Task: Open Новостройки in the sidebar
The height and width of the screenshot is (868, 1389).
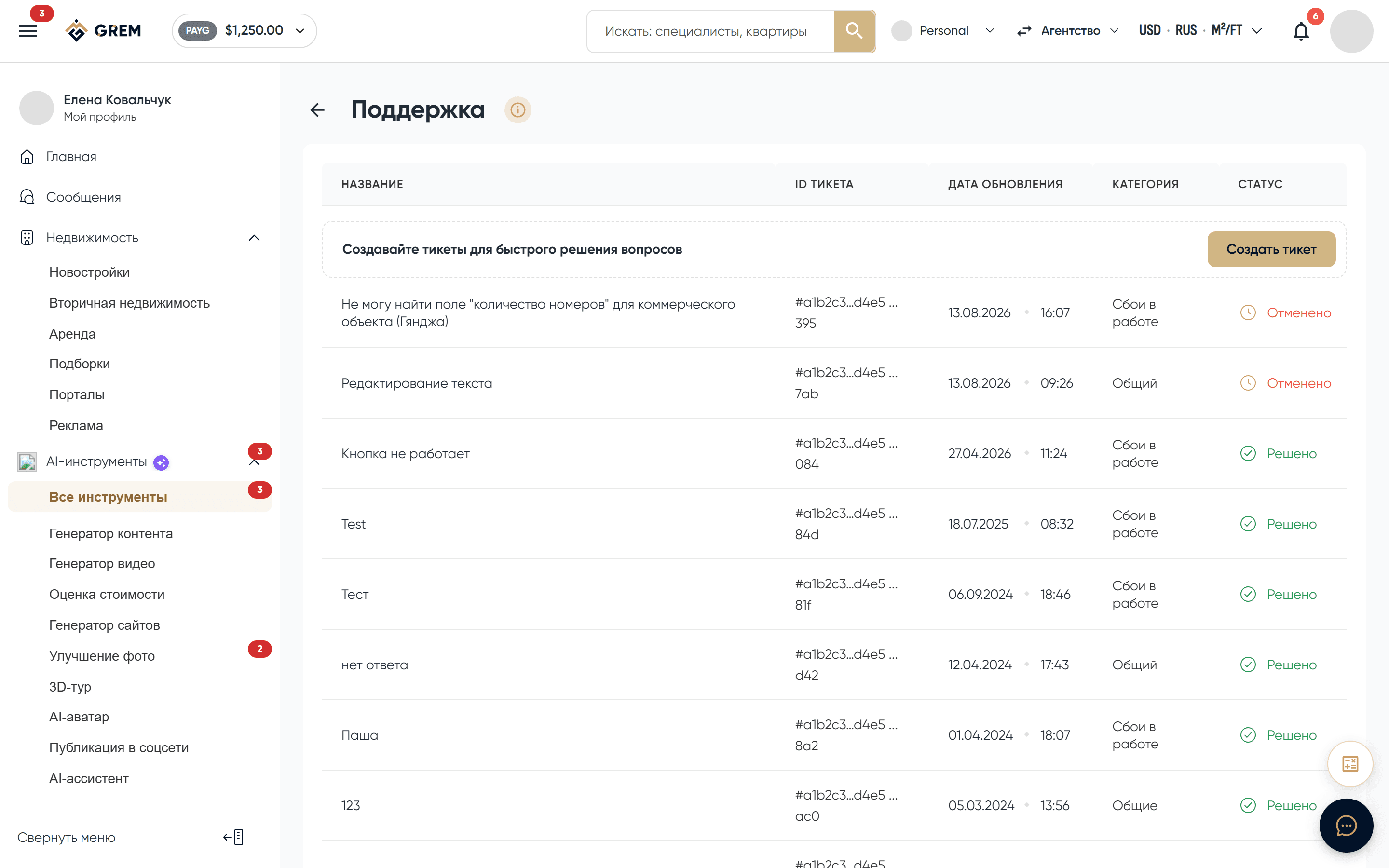Action: pos(89,272)
